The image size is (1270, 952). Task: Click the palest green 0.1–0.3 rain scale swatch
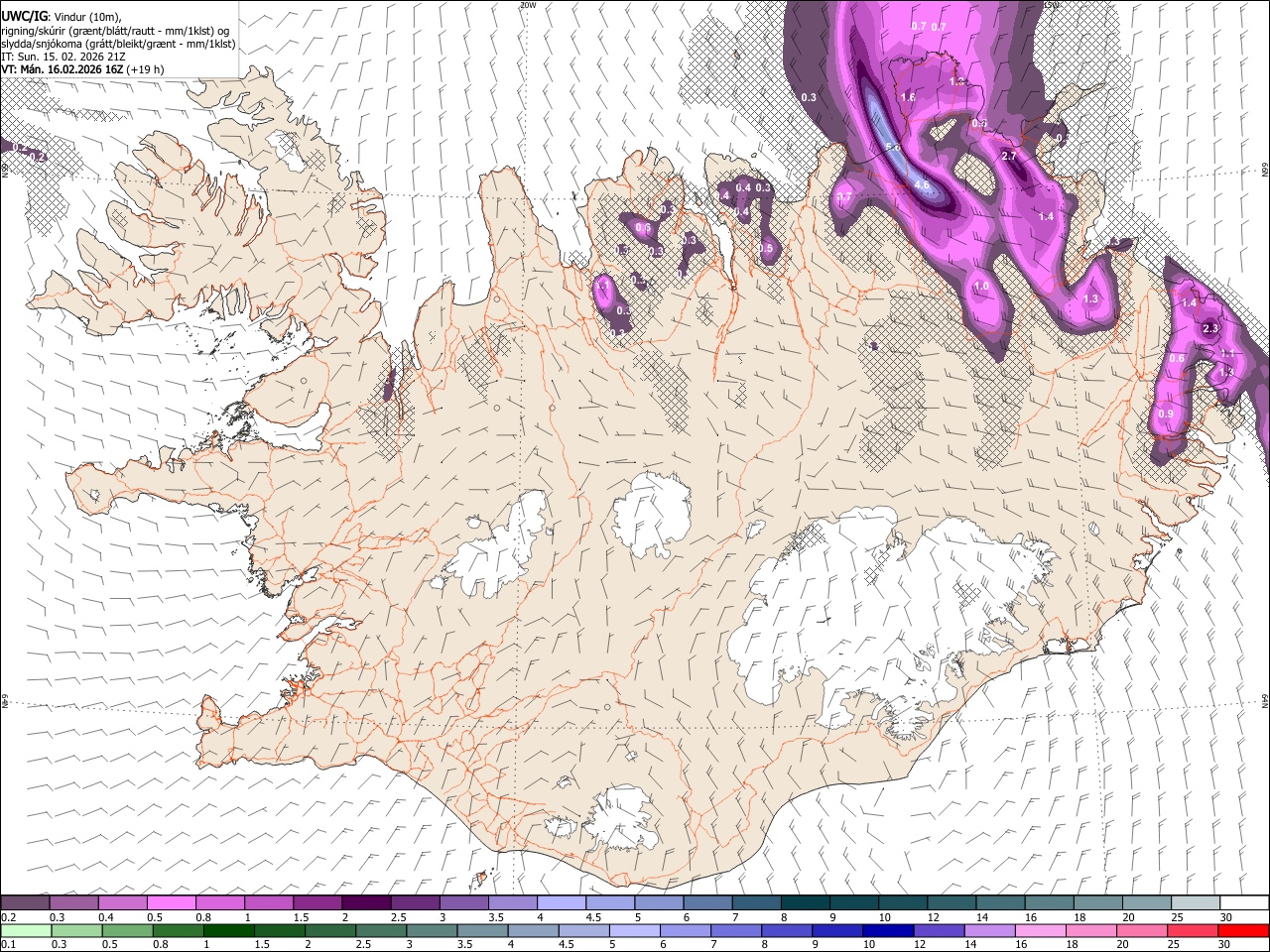(26, 930)
